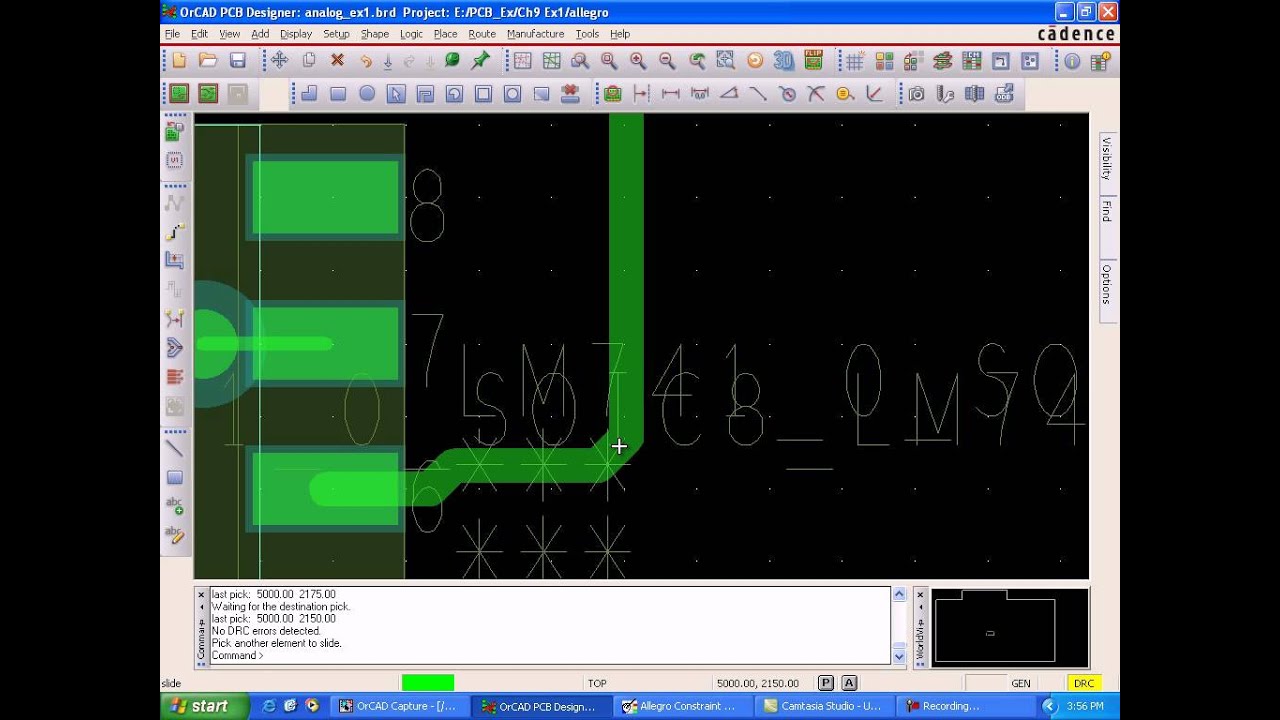
Task: Switch to Camtasia Studio taskbar window
Action: point(824,706)
